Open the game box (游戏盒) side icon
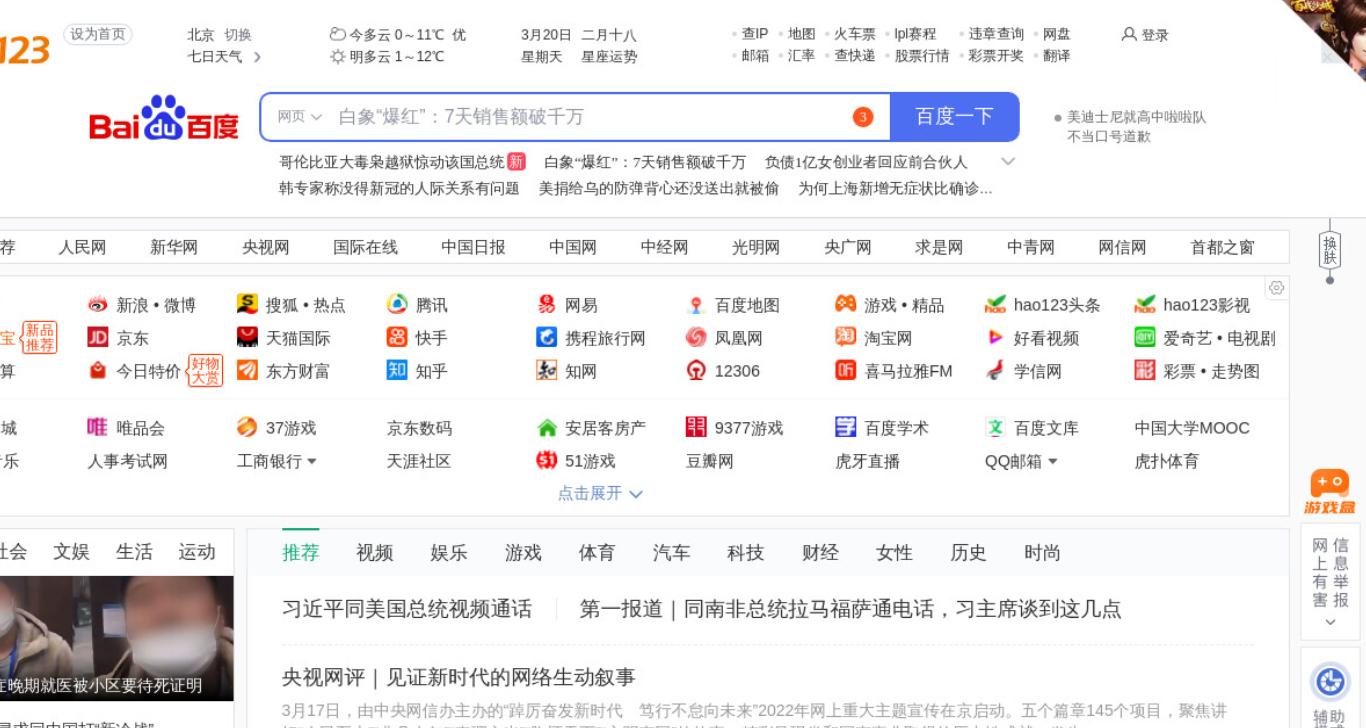 click(x=1329, y=493)
